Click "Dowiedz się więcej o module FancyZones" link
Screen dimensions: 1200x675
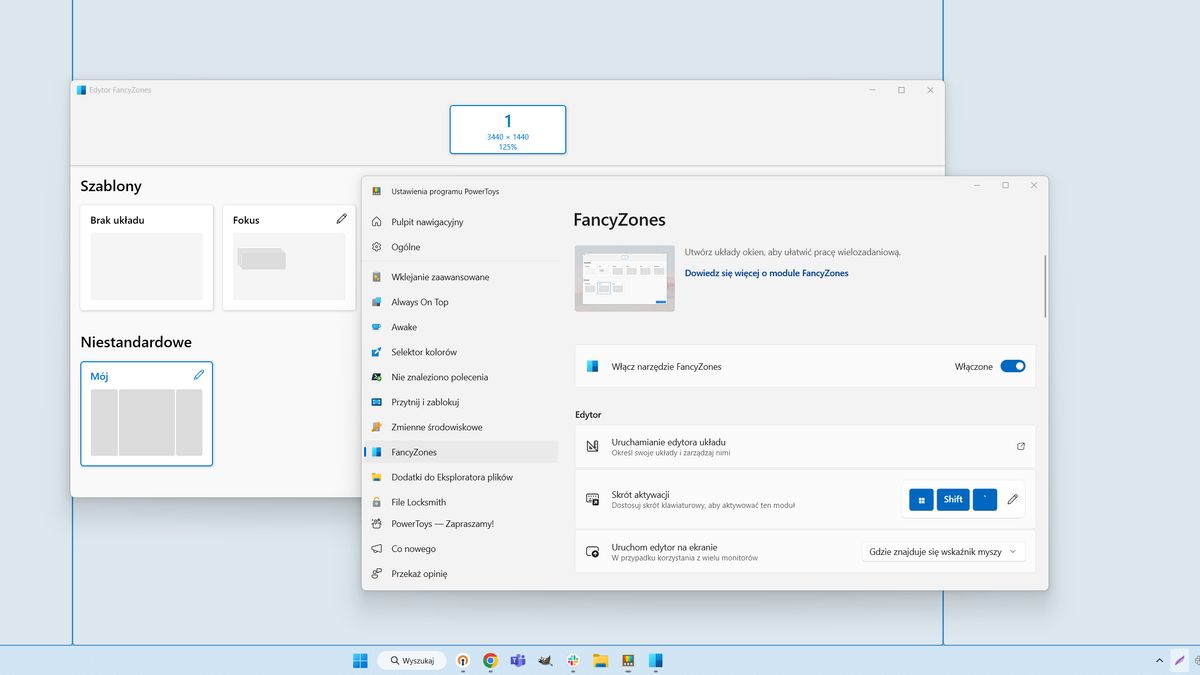(x=764, y=272)
